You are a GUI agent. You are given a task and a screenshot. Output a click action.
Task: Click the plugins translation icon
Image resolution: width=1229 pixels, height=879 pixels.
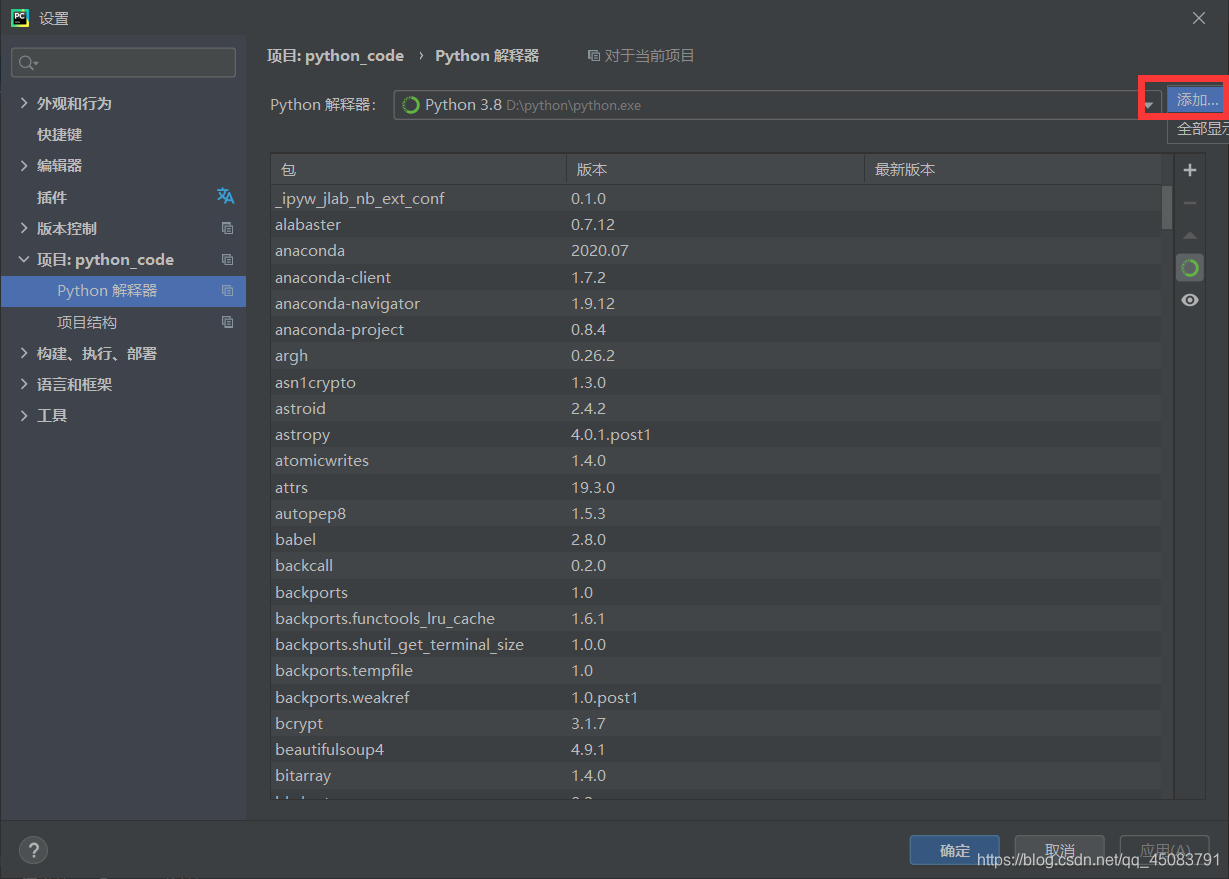click(x=226, y=196)
